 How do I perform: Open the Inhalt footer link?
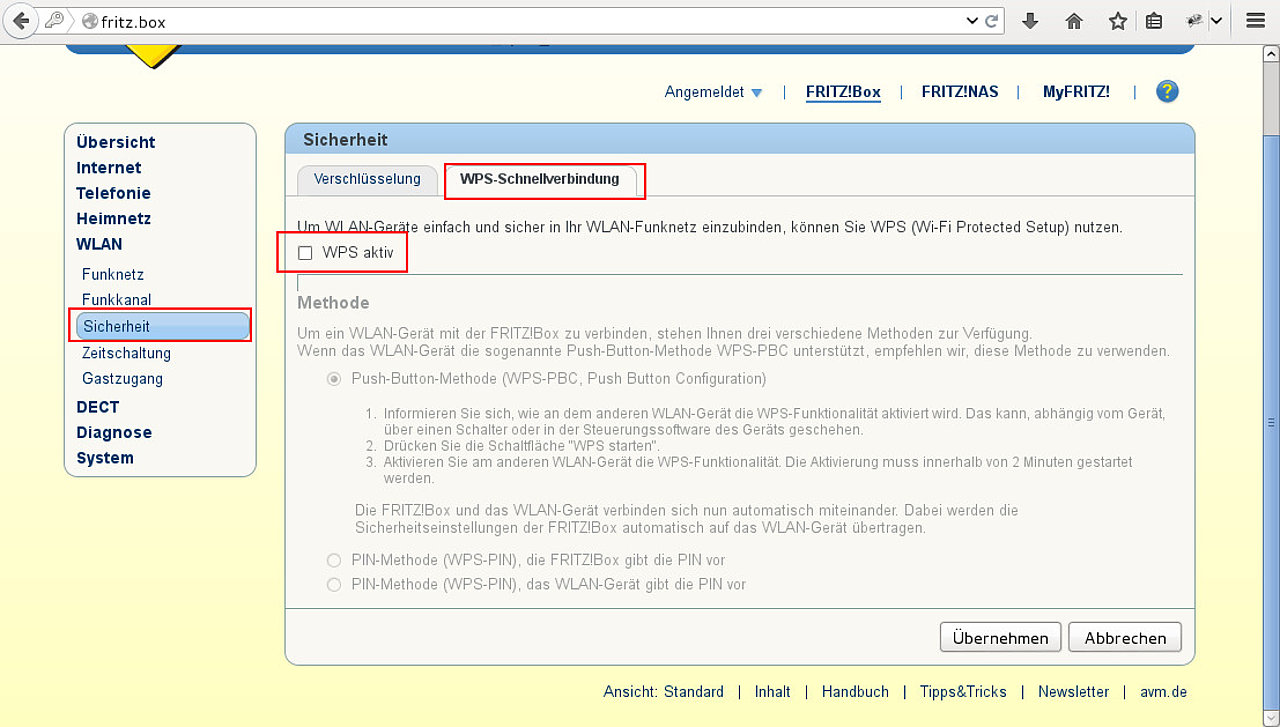coord(773,692)
